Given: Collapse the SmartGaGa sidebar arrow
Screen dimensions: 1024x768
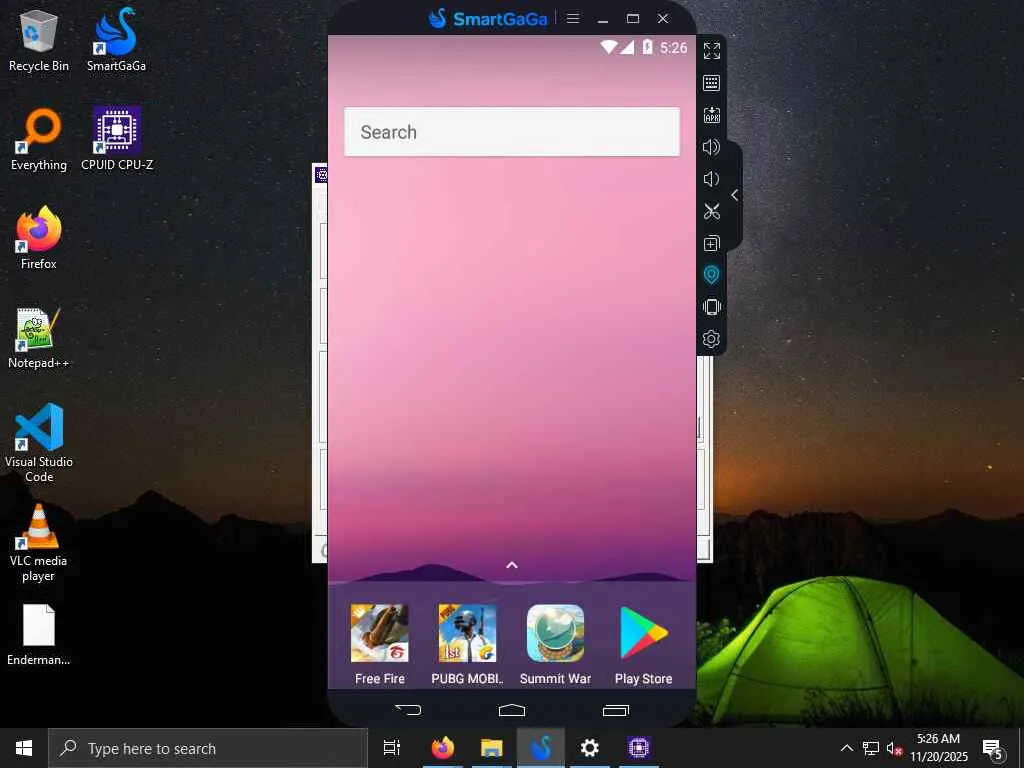Looking at the screenshot, I should point(735,195).
